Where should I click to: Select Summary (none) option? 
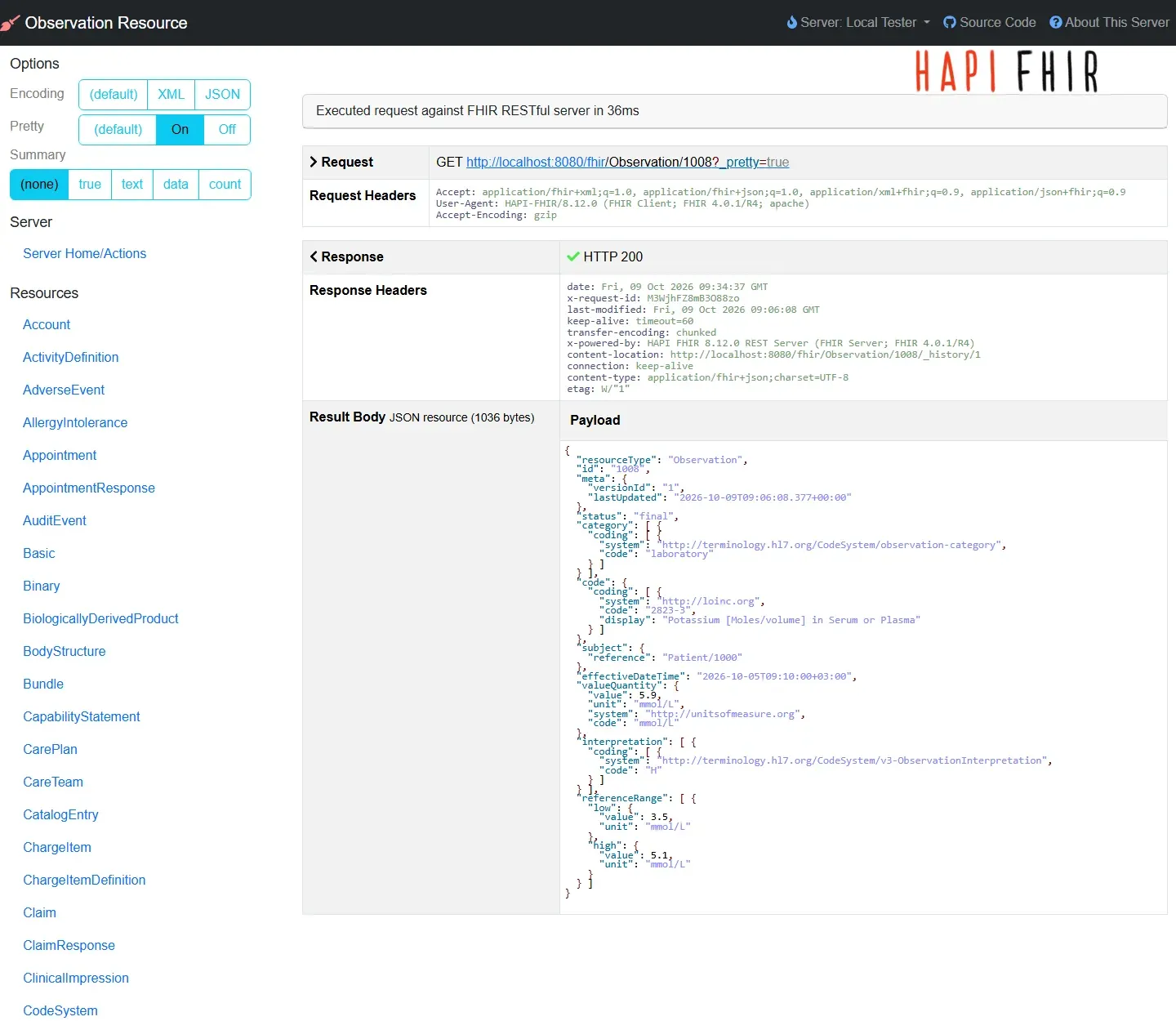coord(39,185)
